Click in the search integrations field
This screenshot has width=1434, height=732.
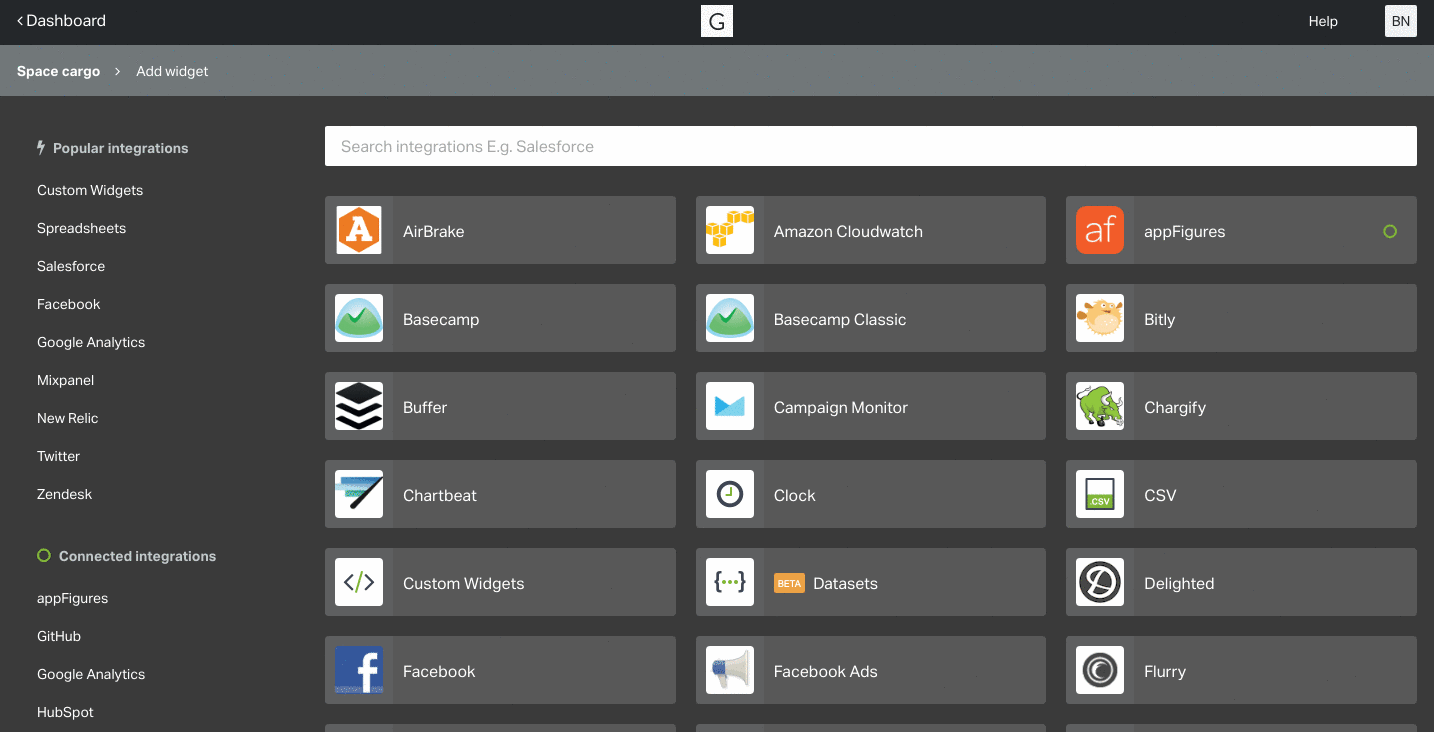pyautogui.click(x=871, y=146)
